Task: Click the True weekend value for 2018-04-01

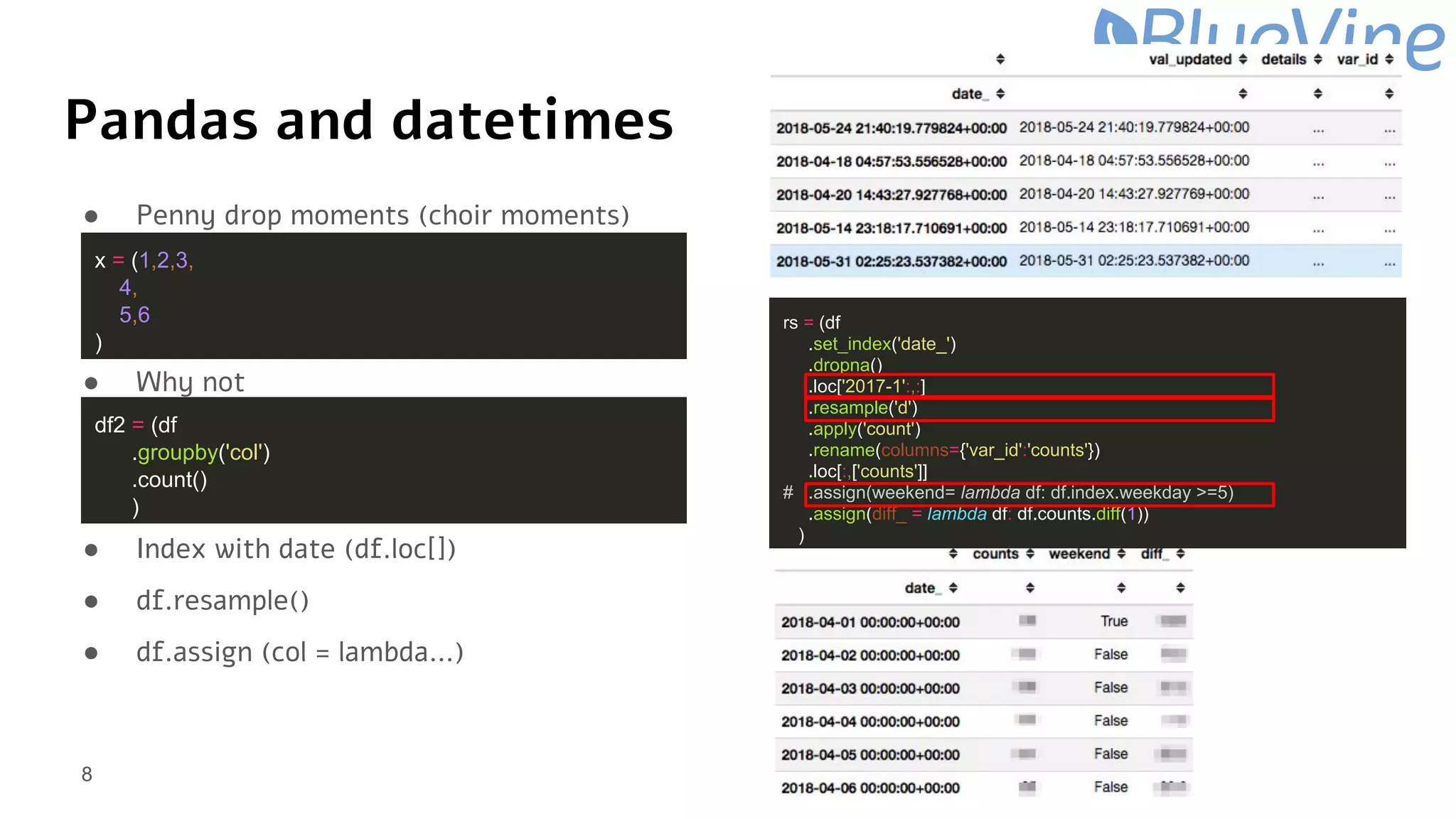Action: [x=1114, y=621]
